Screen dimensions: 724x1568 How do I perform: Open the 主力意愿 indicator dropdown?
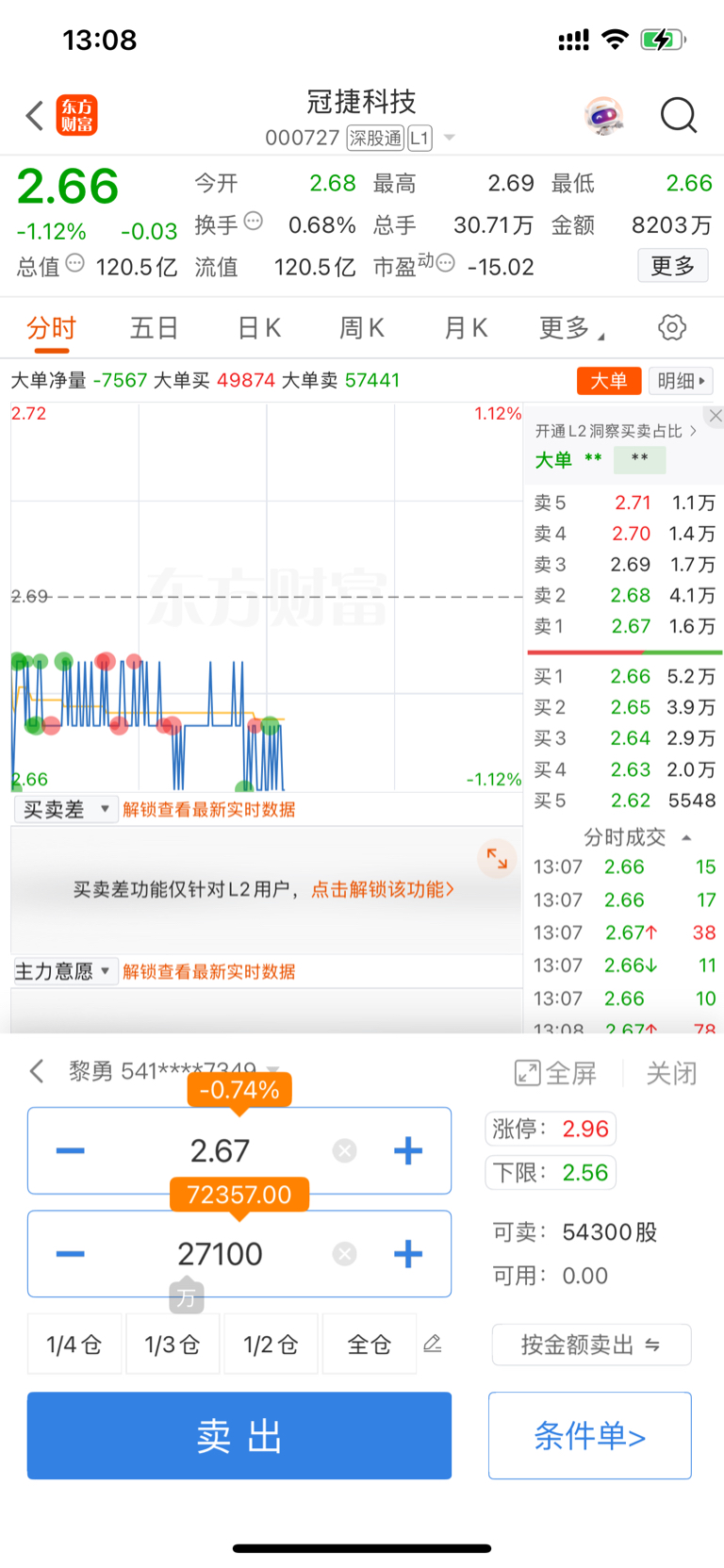click(x=65, y=971)
